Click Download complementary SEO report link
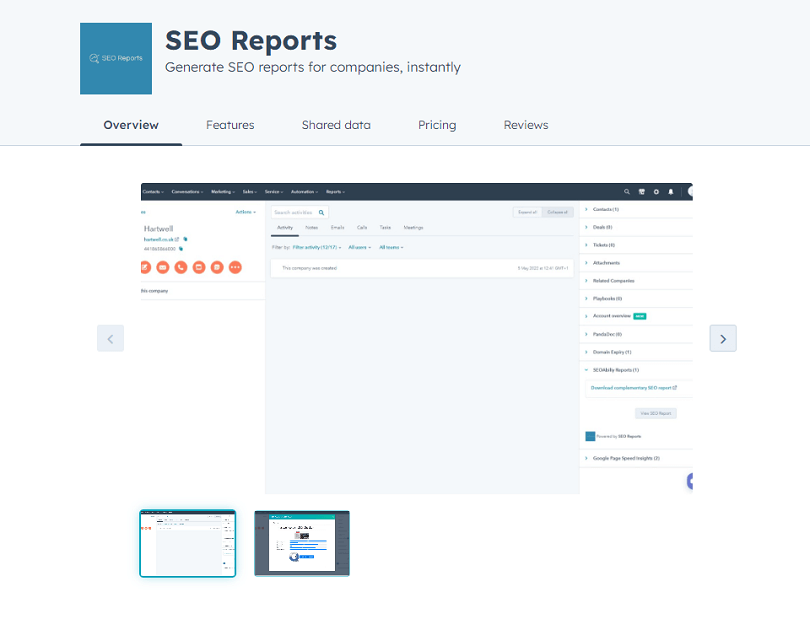Screen dimensions: 810x635 tap(634, 388)
